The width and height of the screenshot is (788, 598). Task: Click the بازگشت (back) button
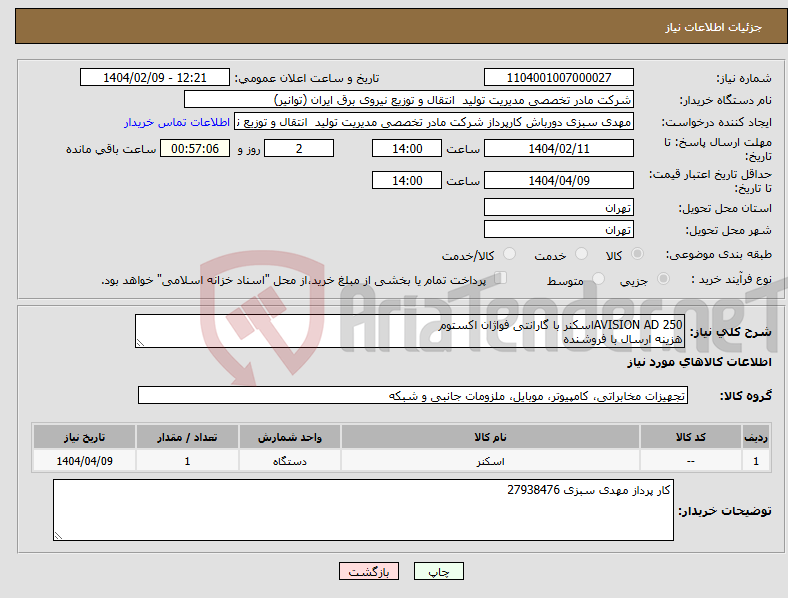(x=369, y=571)
